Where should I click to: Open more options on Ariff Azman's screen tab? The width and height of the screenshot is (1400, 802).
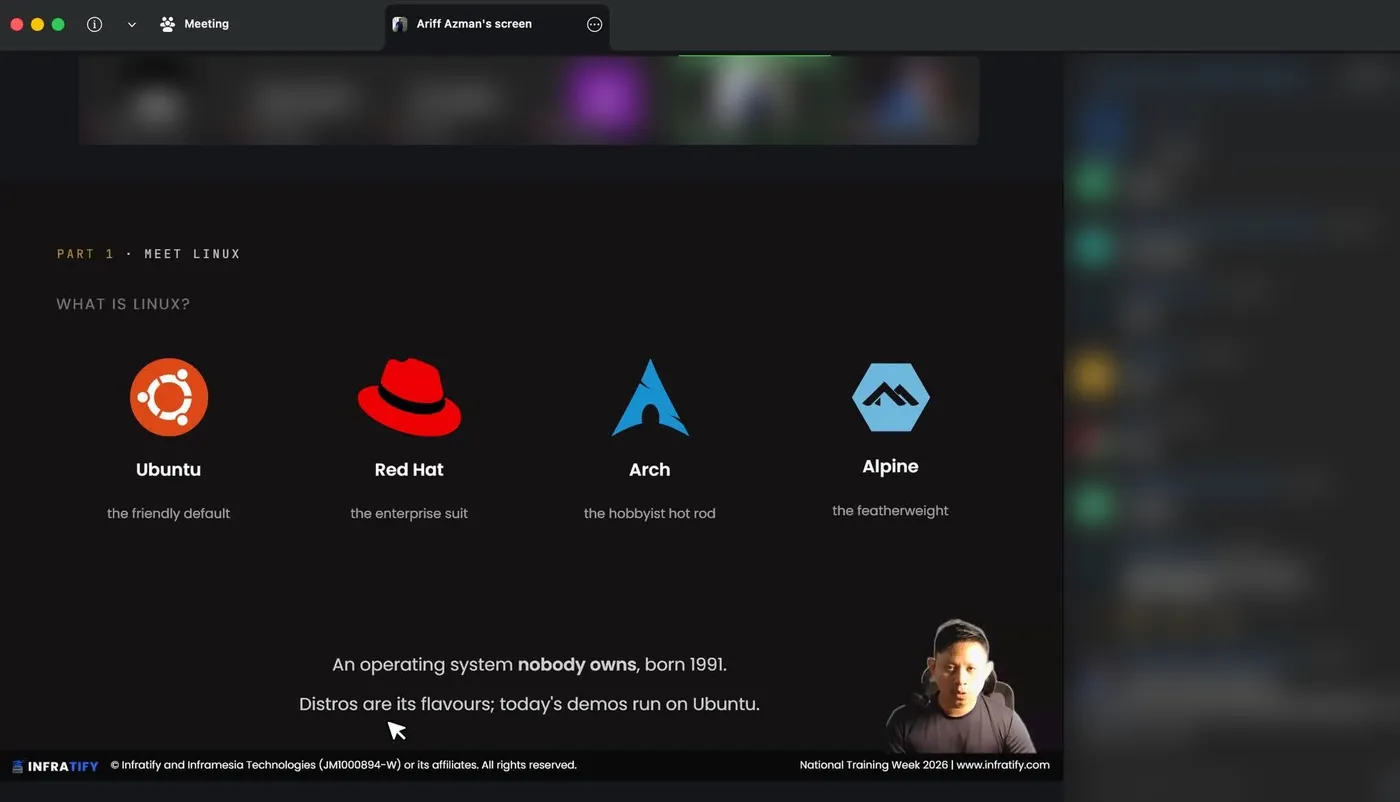(595, 24)
